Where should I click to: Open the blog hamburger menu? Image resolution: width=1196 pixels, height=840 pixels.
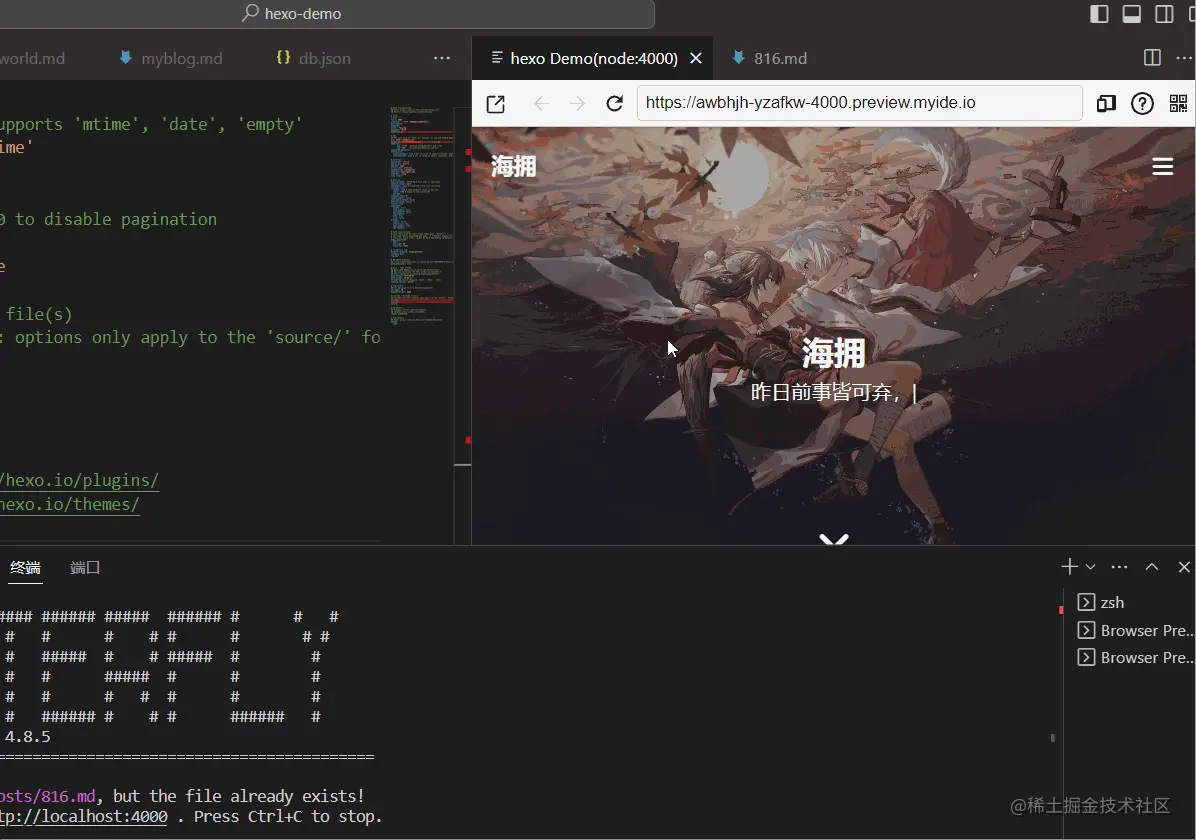[1162, 166]
